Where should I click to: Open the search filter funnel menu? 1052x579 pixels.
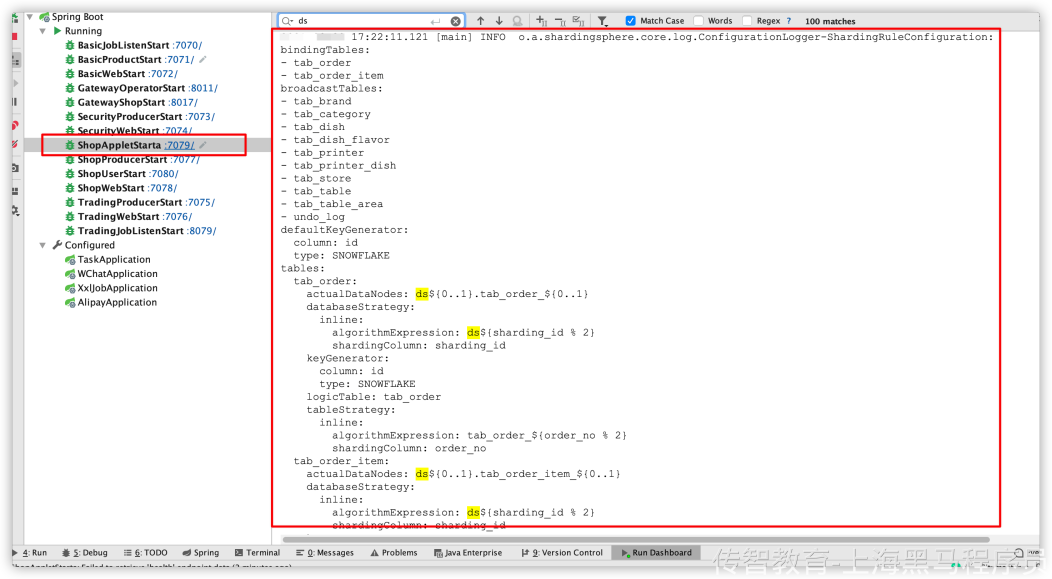pyautogui.click(x=602, y=21)
